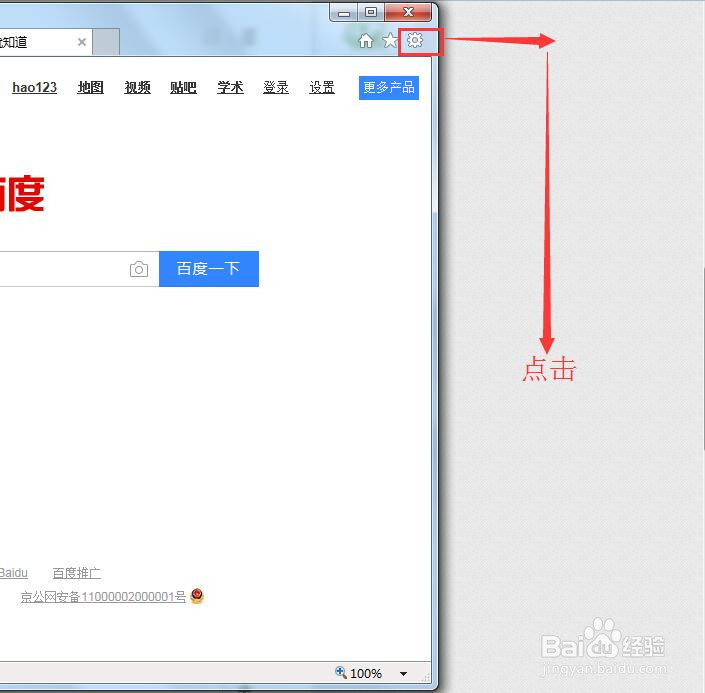Viewport: 705px width, 693px height.
Task: Open the 京公网安备 registration link
Action: click(x=103, y=597)
